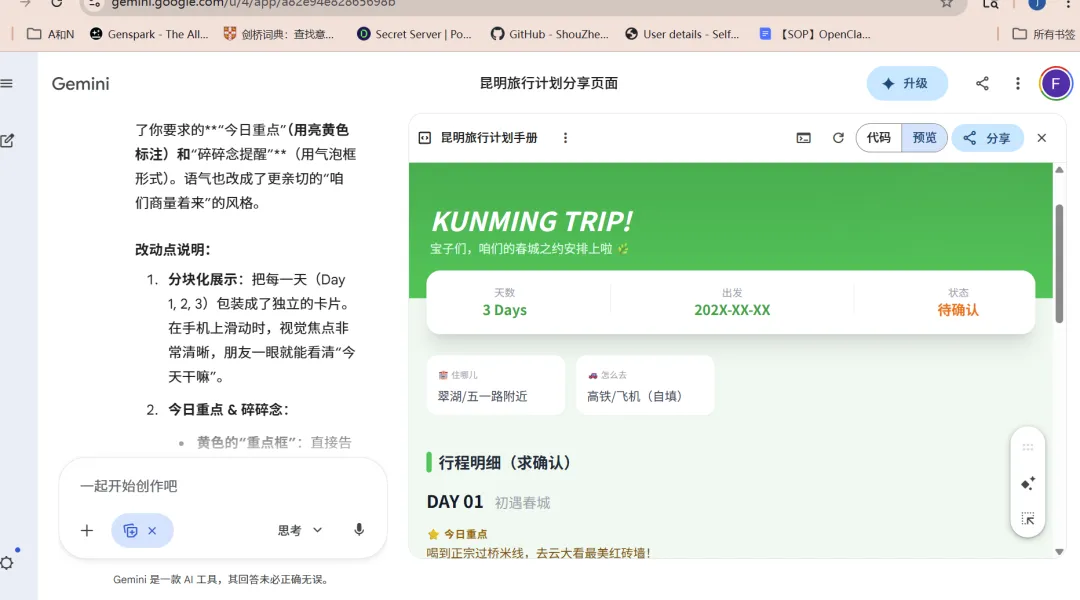Click the Gemini logo text

pos(81,83)
